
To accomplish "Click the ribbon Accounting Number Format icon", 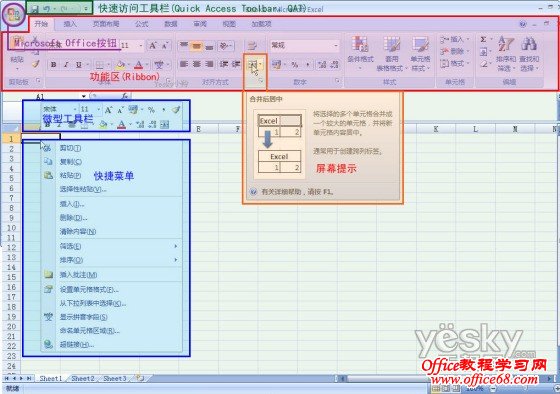I will click(276, 65).
